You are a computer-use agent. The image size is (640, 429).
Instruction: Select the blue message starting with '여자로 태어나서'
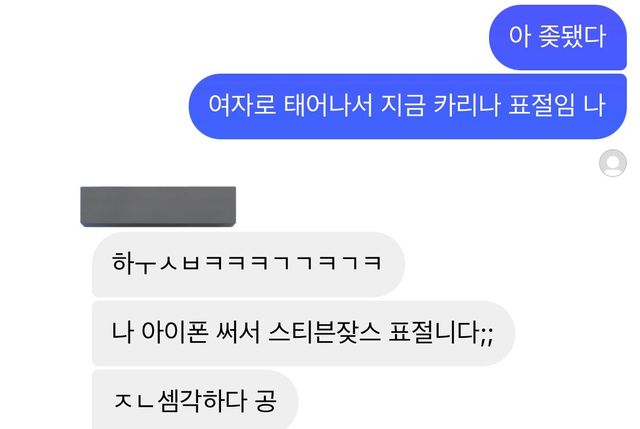point(407,106)
